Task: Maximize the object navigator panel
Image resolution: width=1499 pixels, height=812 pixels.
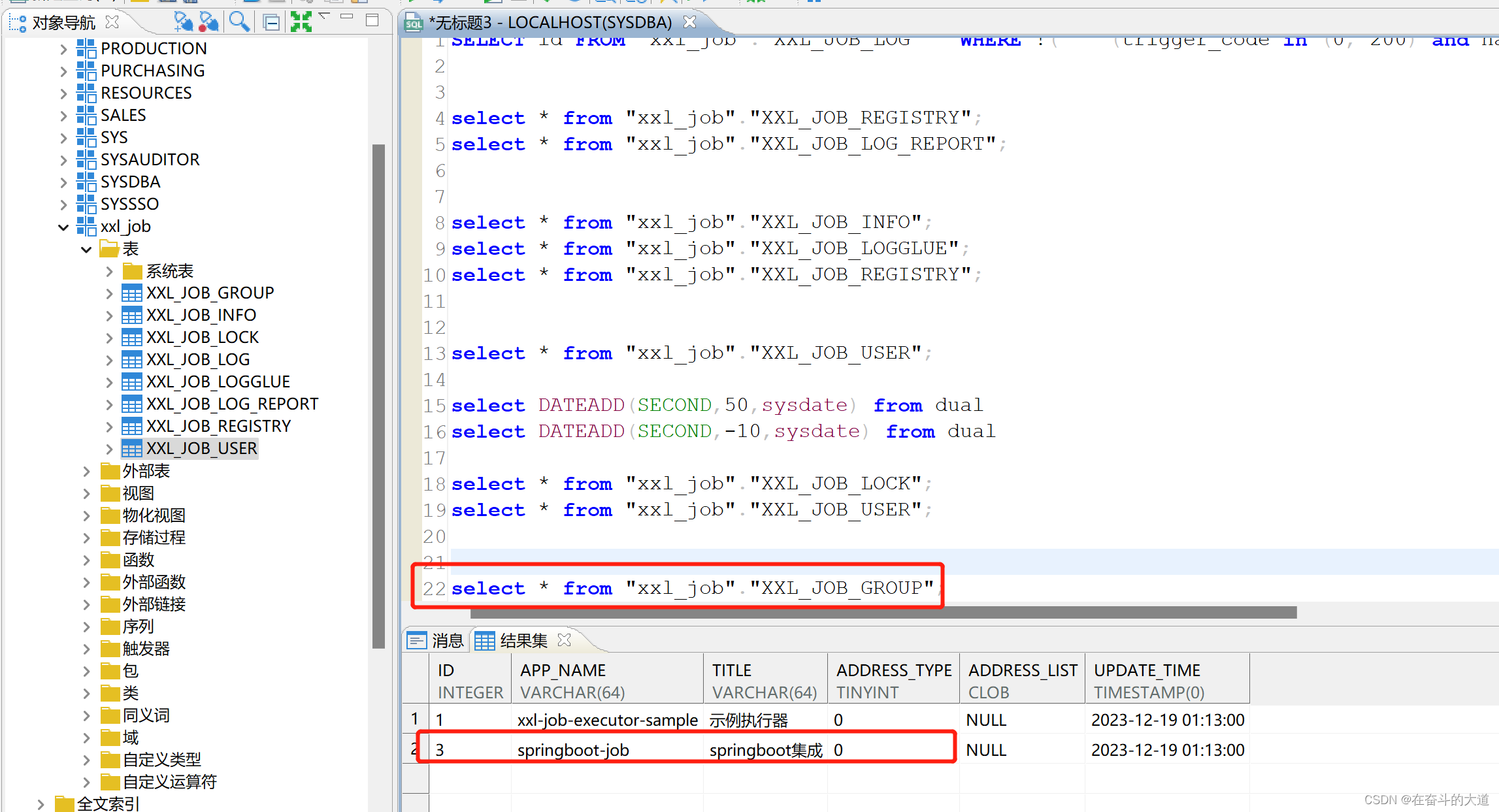Action: click(x=372, y=20)
